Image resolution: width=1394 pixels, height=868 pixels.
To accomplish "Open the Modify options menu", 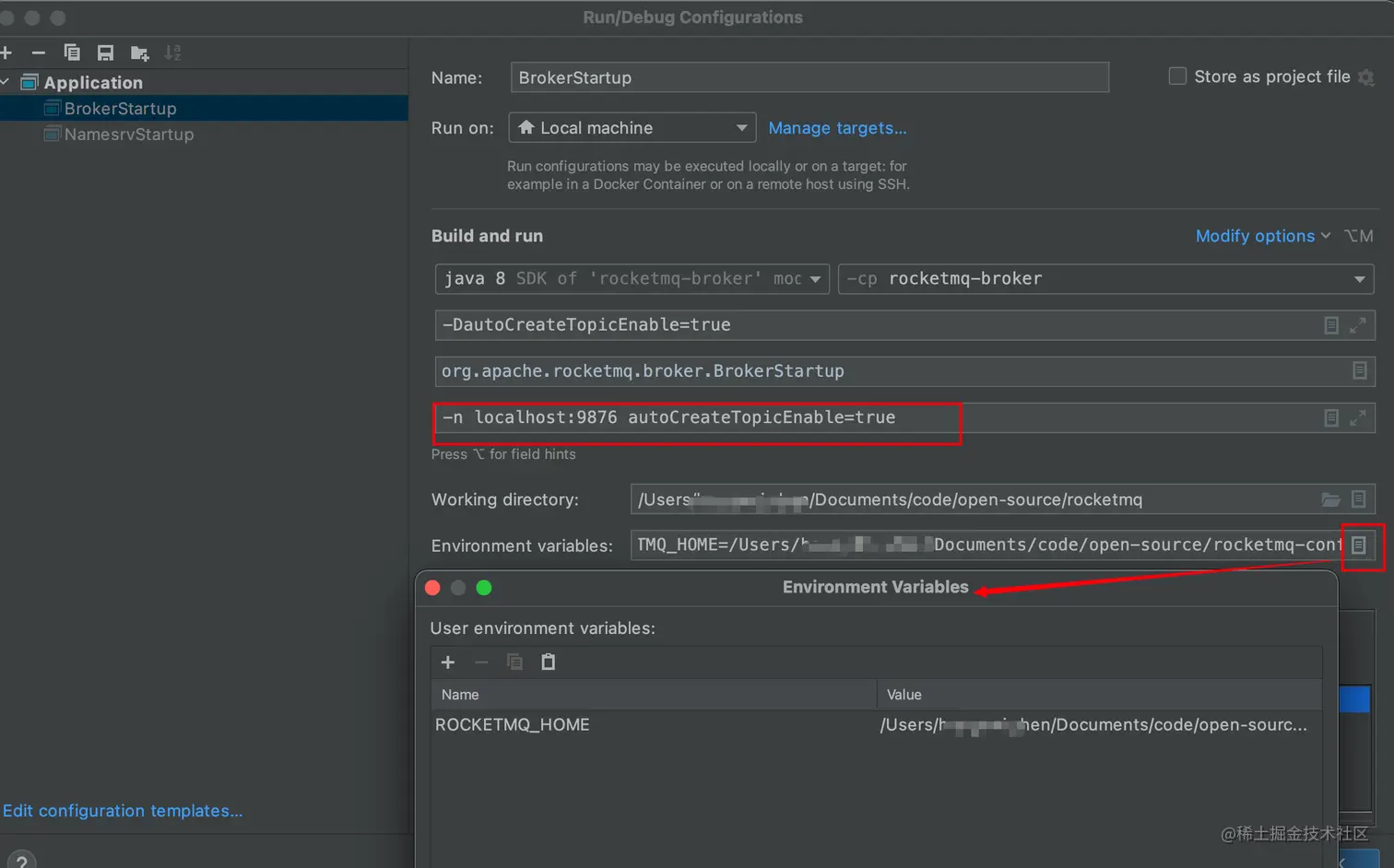I will [1263, 236].
